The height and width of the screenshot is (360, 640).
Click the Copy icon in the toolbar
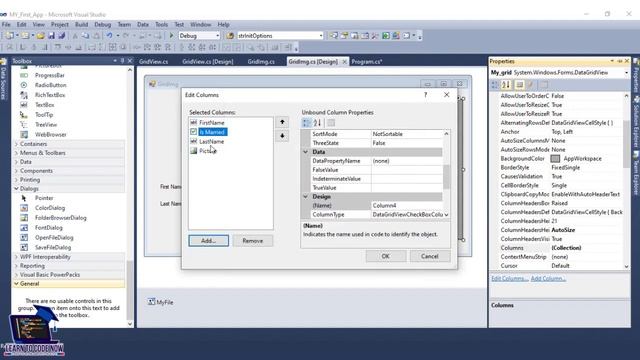click(x=85, y=36)
